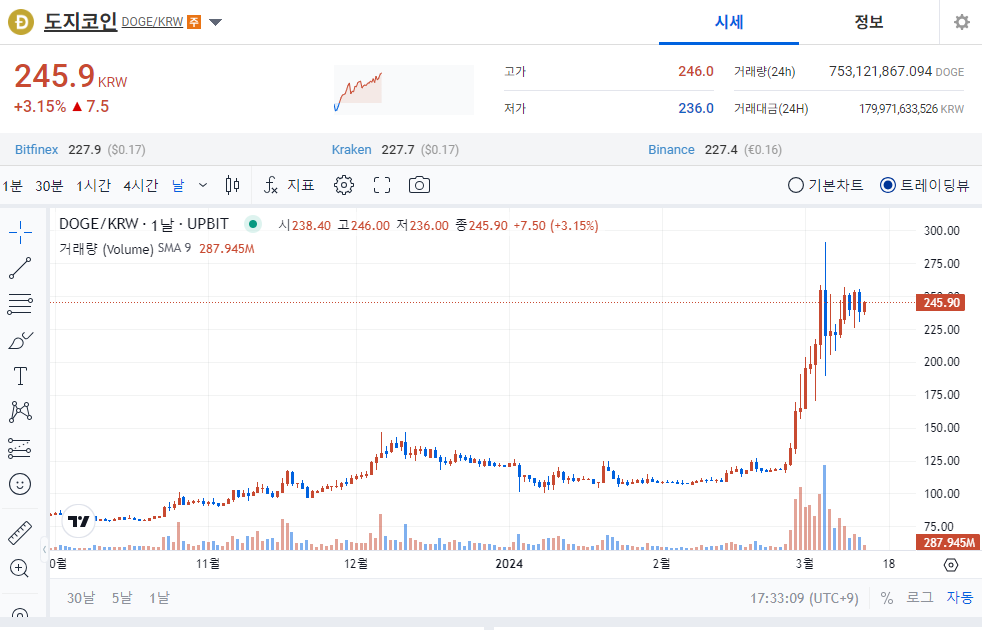Image resolution: width=982 pixels, height=630 pixels.
Task: Open the TradingView logo link
Action: point(79,520)
